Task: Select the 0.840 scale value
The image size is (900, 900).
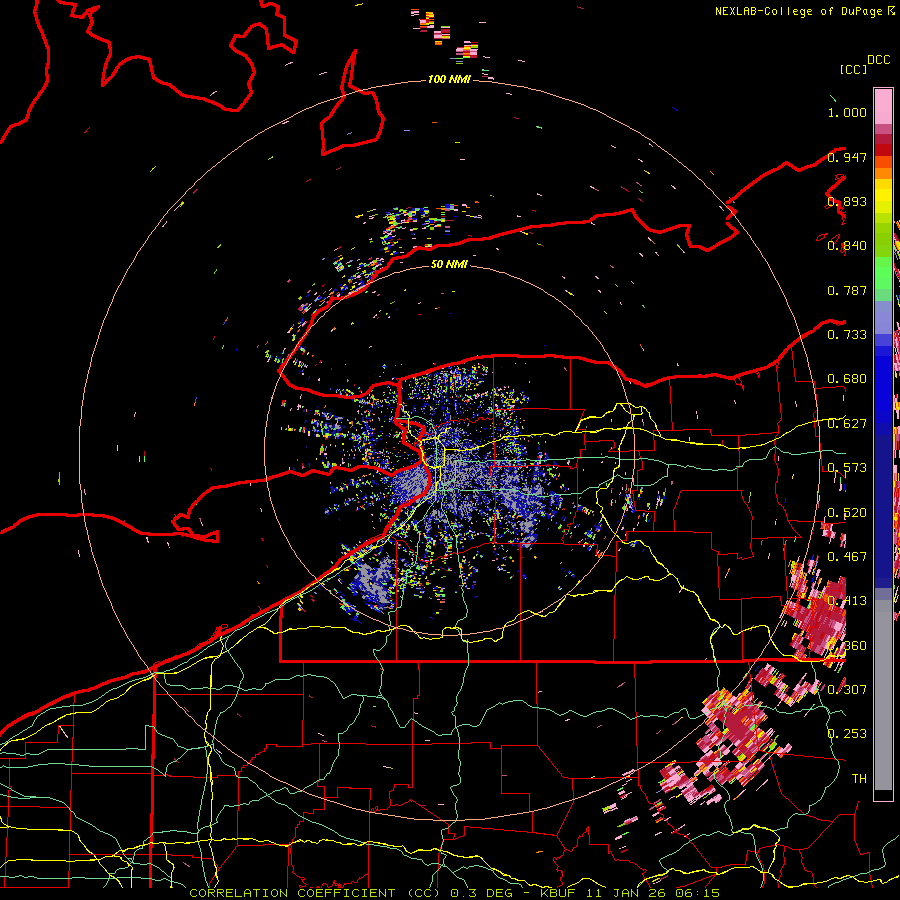Action: click(847, 246)
